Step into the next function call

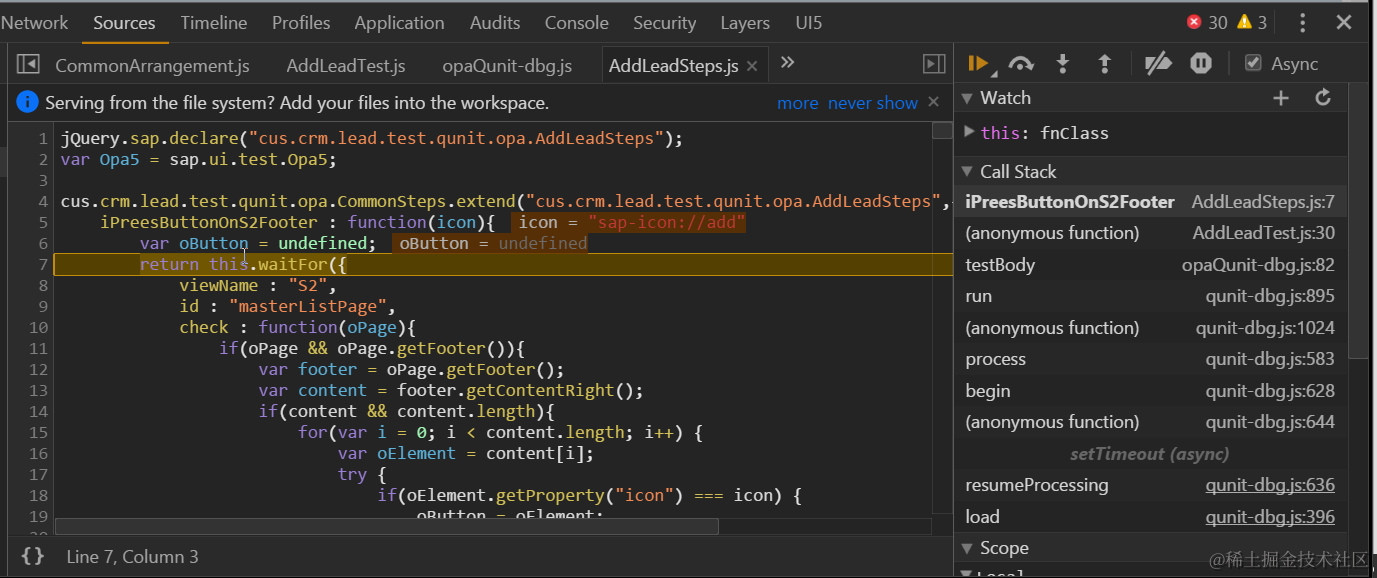click(x=1063, y=64)
